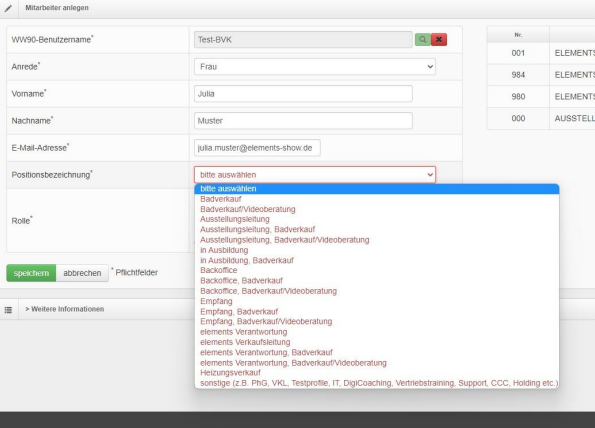The image size is (595, 428).
Task: Click the WW90-Benutzername field with Test-BVK
Action: [x=303, y=40]
